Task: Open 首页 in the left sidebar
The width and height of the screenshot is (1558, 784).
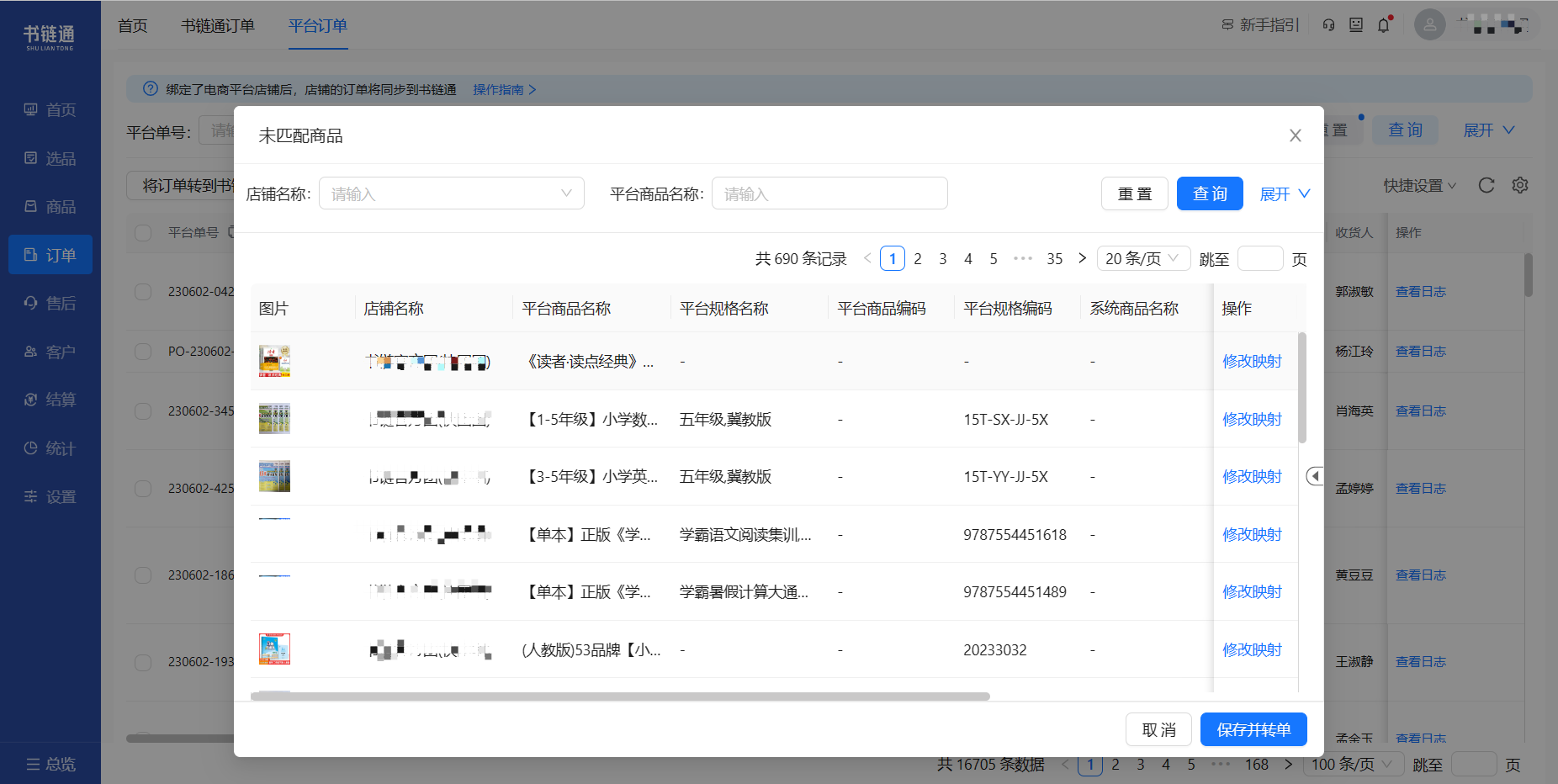Action: point(50,110)
